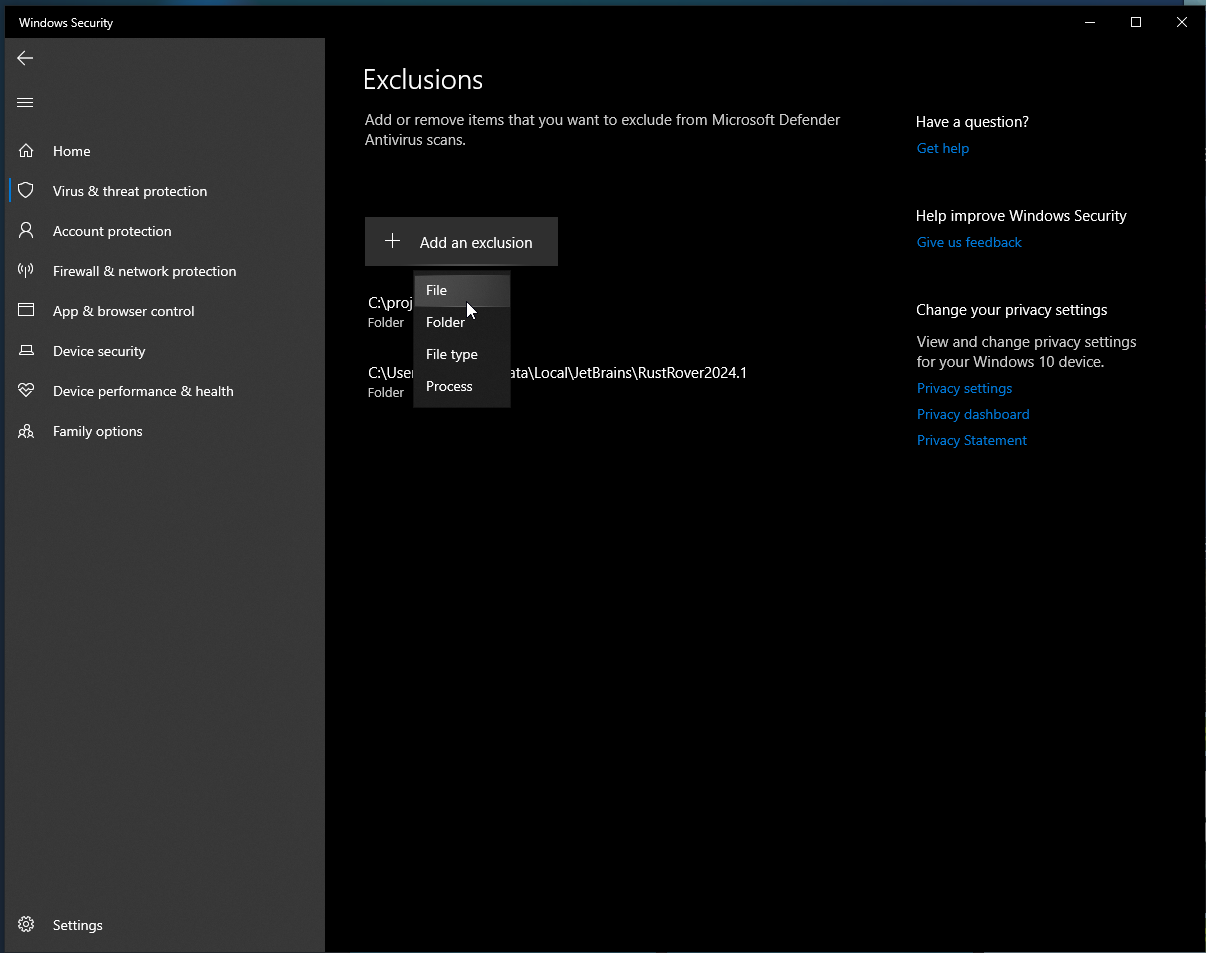1206x953 pixels.
Task: Click the Account protection person icon
Action: [x=26, y=231]
